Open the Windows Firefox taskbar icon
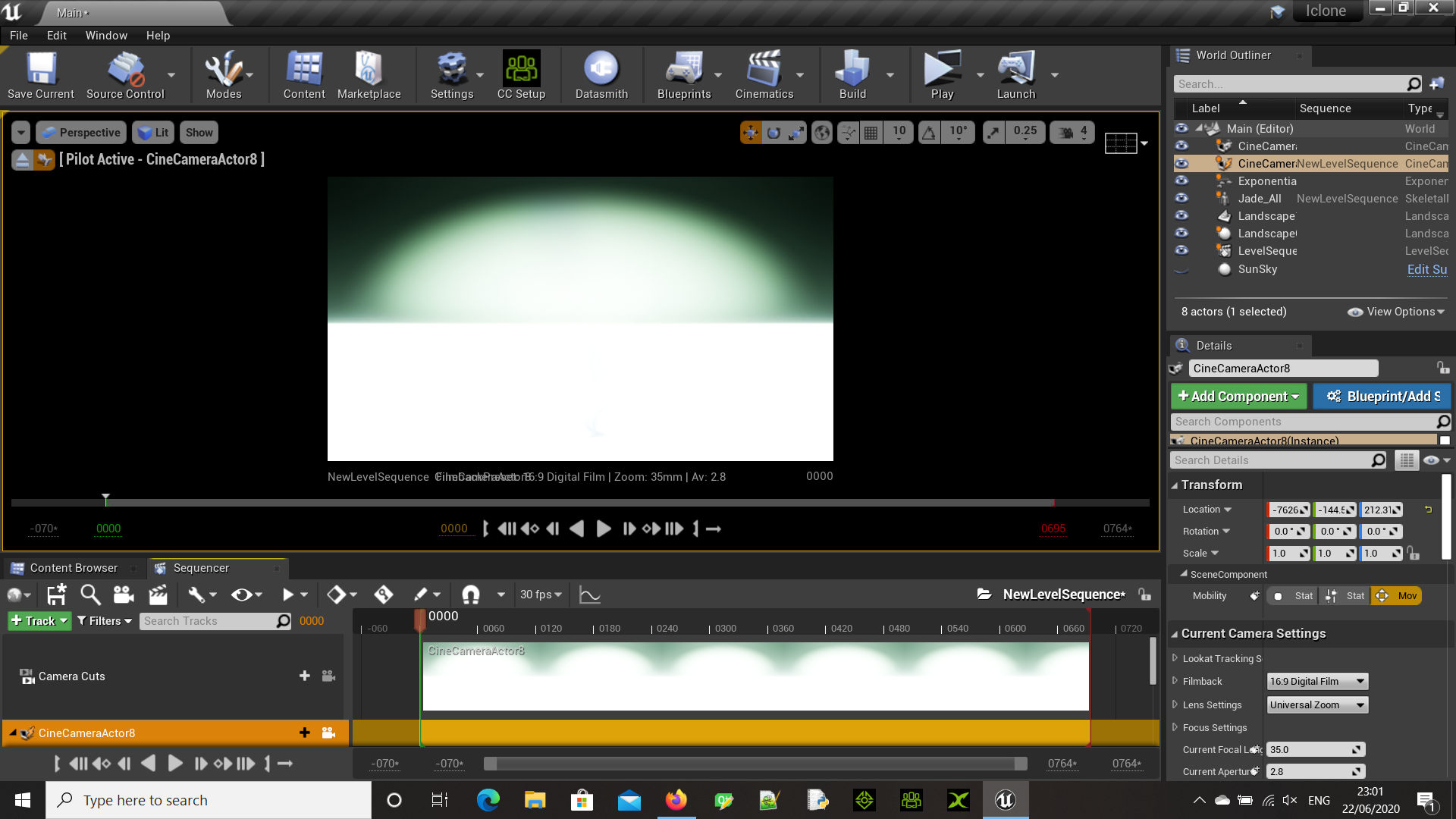 click(x=676, y=800)
